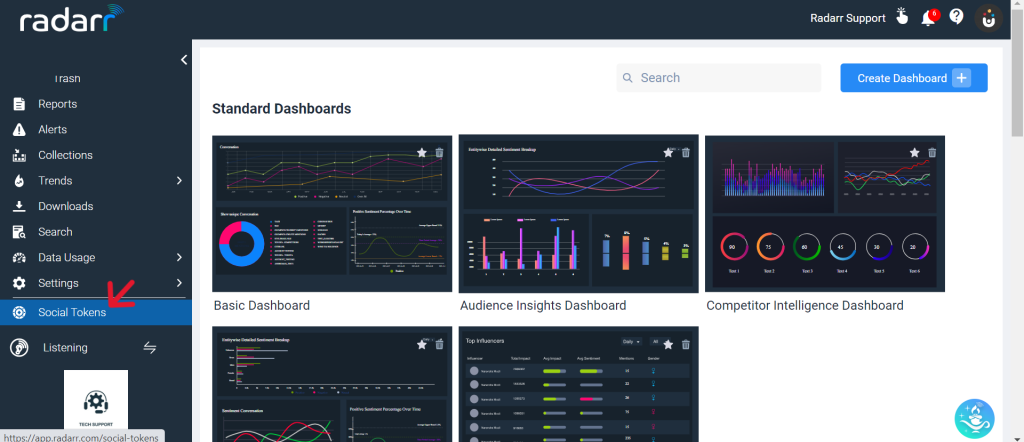
Task: Open the notifications bell
Action: (x=929, y=18)
